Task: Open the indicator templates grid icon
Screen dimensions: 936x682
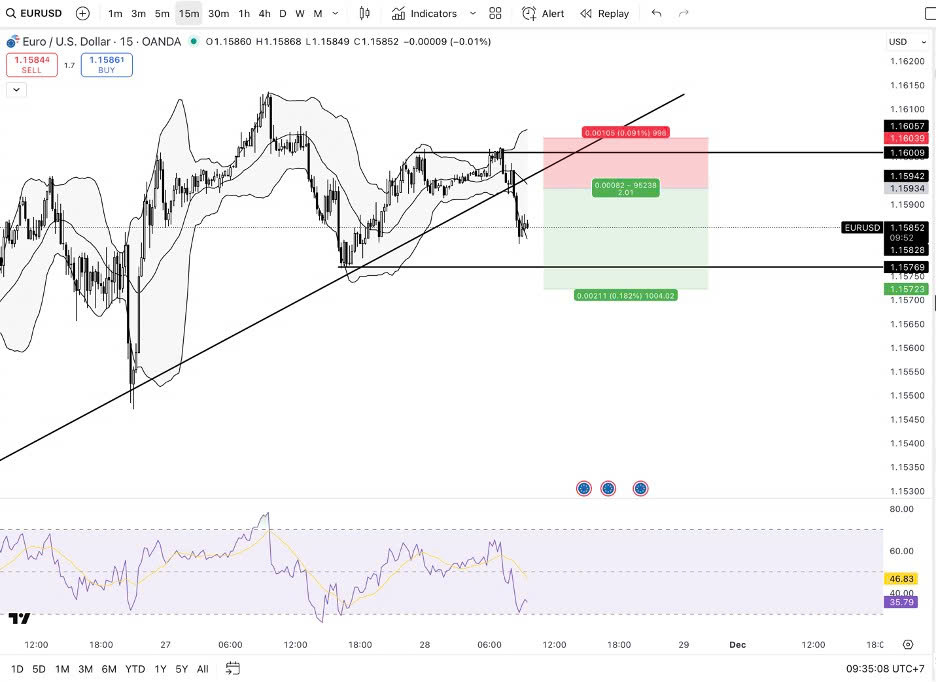Action: coord(495,14)
